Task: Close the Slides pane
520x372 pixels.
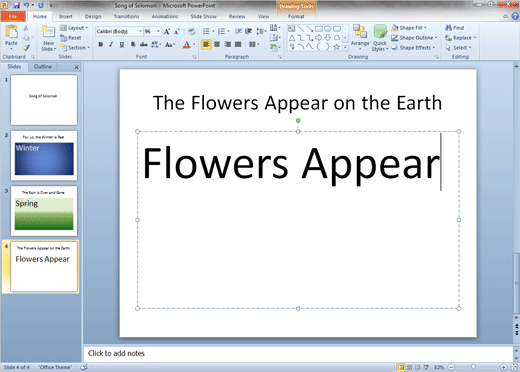Action: tap(76, 67)
